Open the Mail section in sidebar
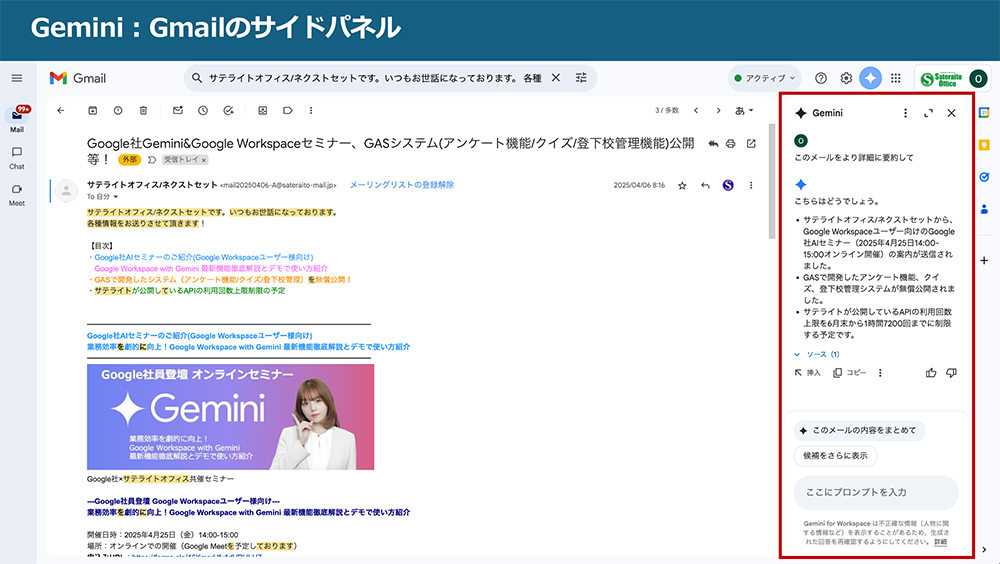The width and height of the screenshot is (1000, 564). 17,119
